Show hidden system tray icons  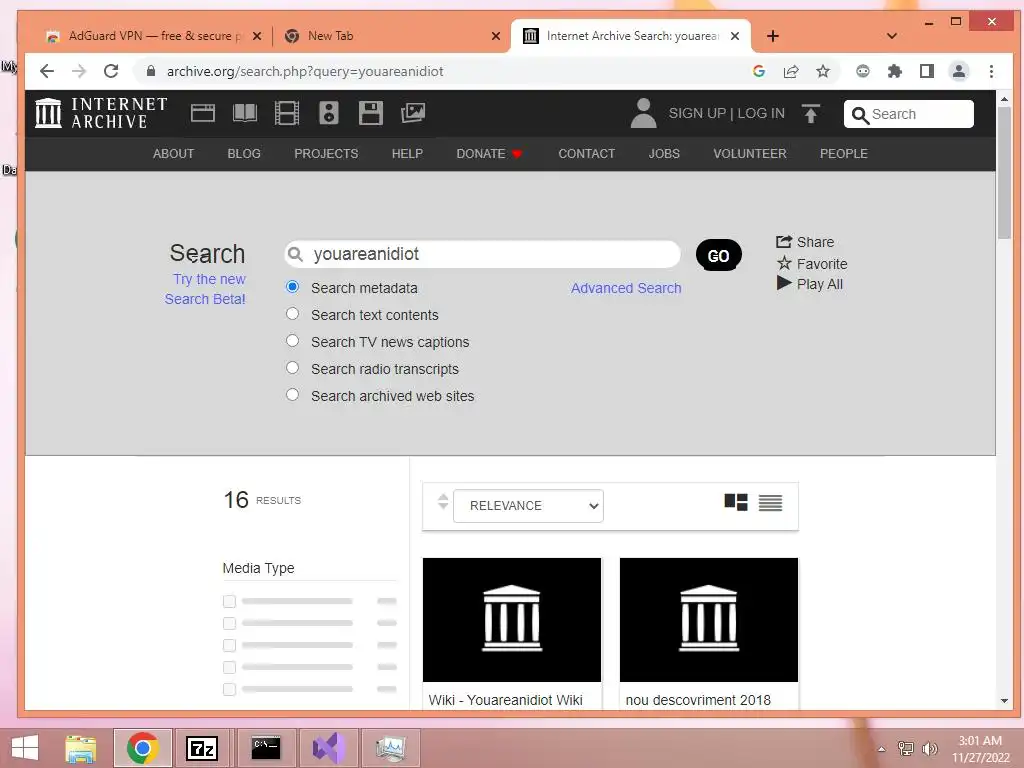tap(882, 749)
